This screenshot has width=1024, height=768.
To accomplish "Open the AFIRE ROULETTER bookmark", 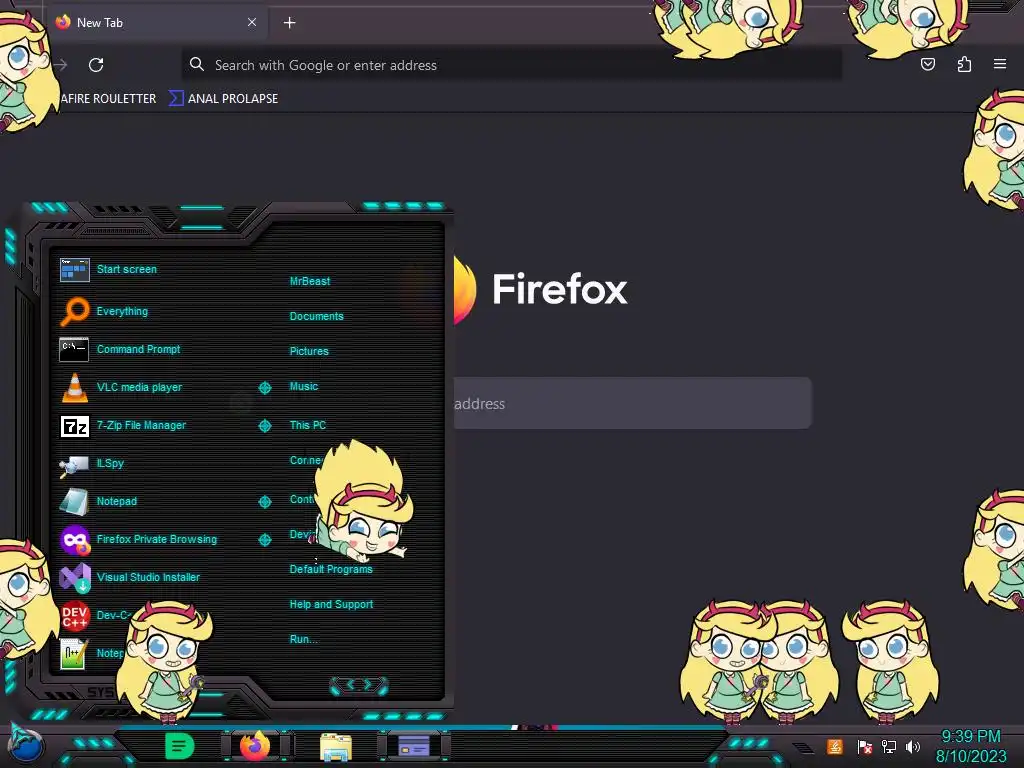I will click(x=108, y=99).
